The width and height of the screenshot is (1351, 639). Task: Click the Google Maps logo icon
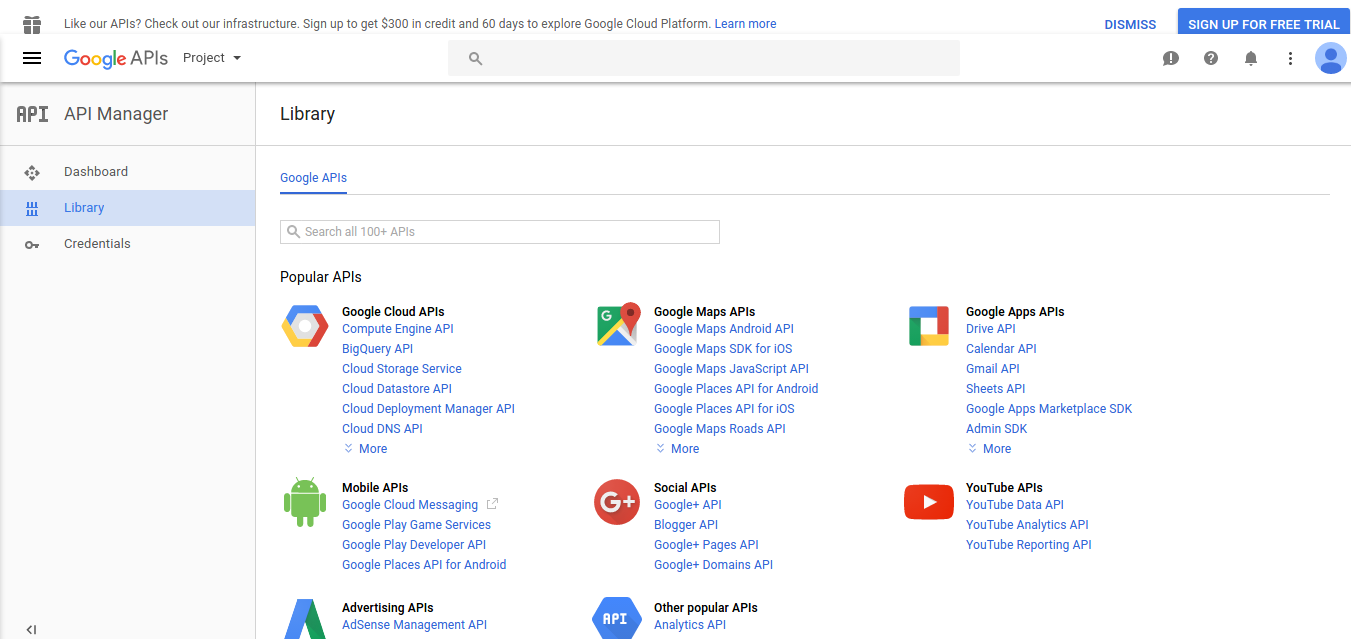[x=617, y=326]
